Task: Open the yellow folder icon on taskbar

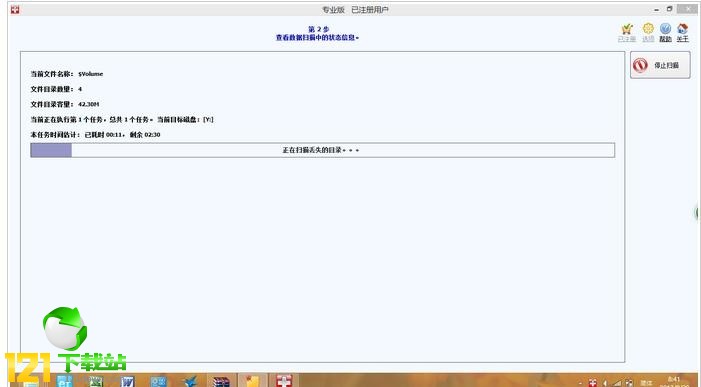Action: point(253,381)
